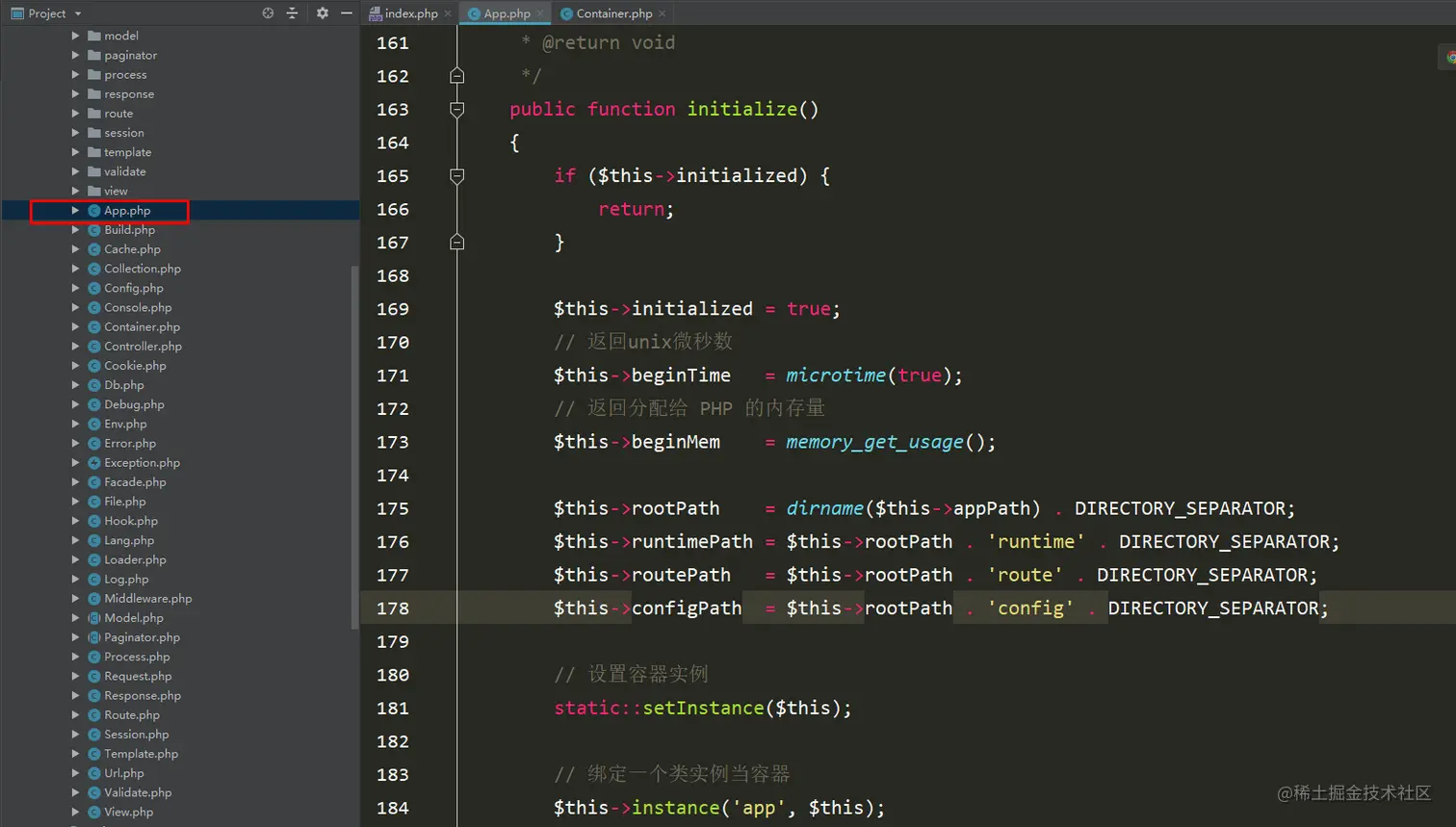Open Template.php from the tree

tap(141, 754)
